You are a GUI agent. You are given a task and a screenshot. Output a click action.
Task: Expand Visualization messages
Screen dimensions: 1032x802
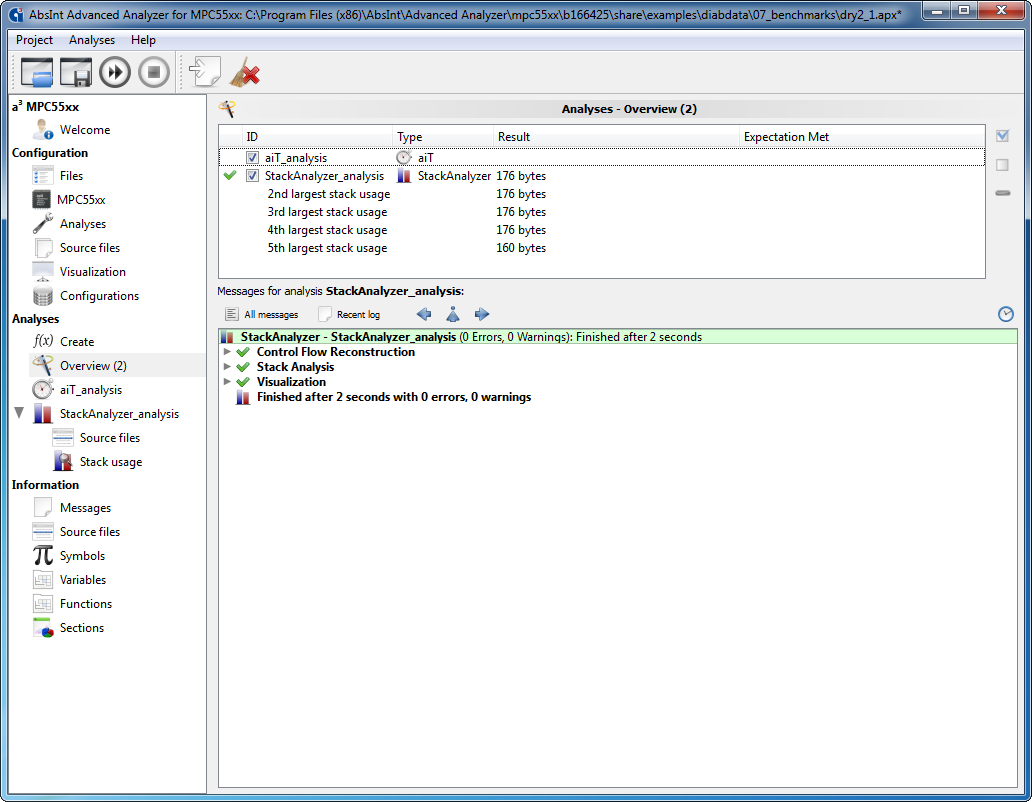coord(227,382)
